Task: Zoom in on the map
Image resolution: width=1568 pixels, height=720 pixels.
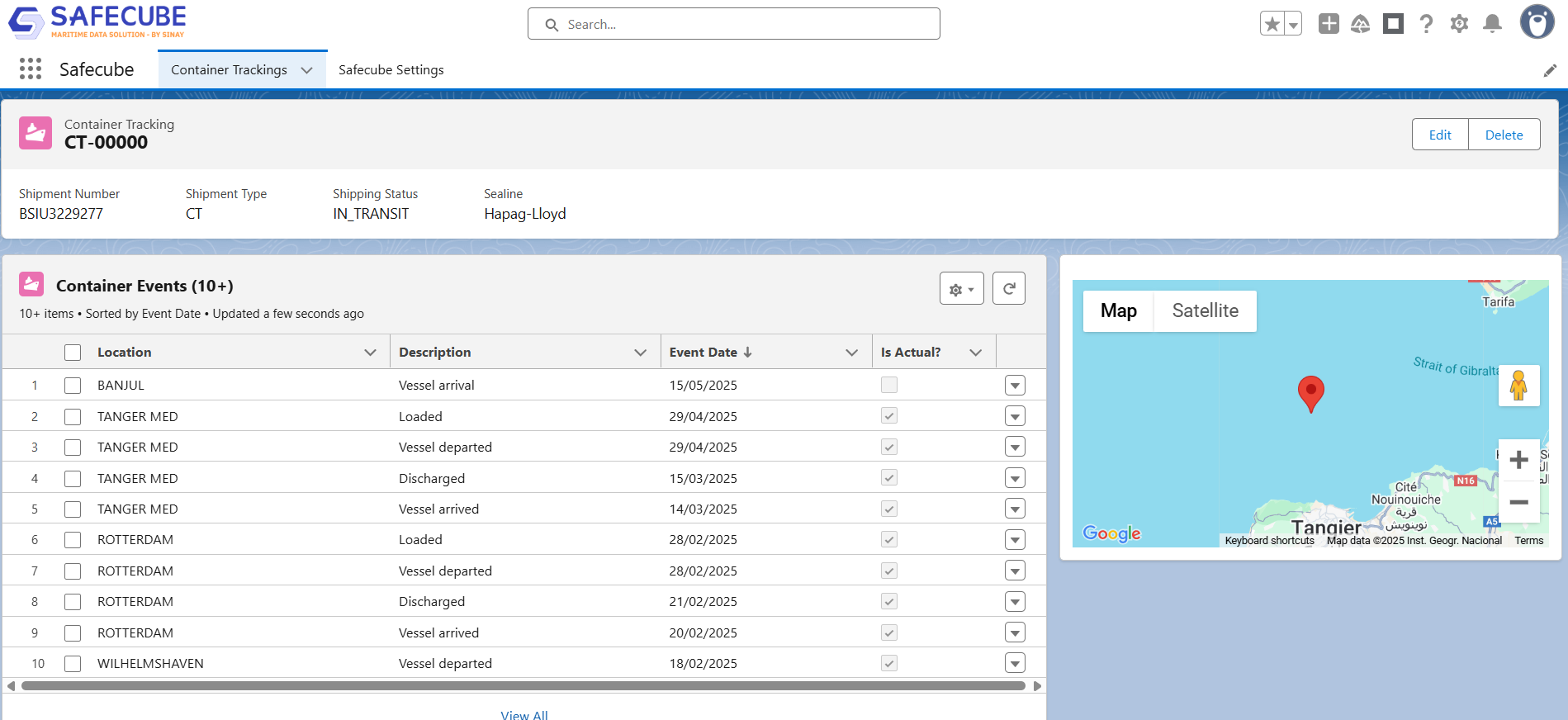Action: 1518,460
